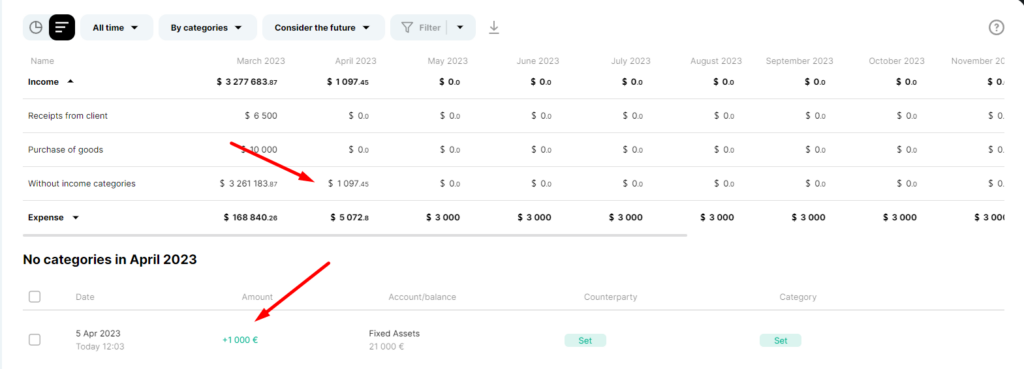This screenshot has height=369, width=1024.
Task: Check the 5 Apr 2023 transaction checkbox
Action: click(35, 340)
